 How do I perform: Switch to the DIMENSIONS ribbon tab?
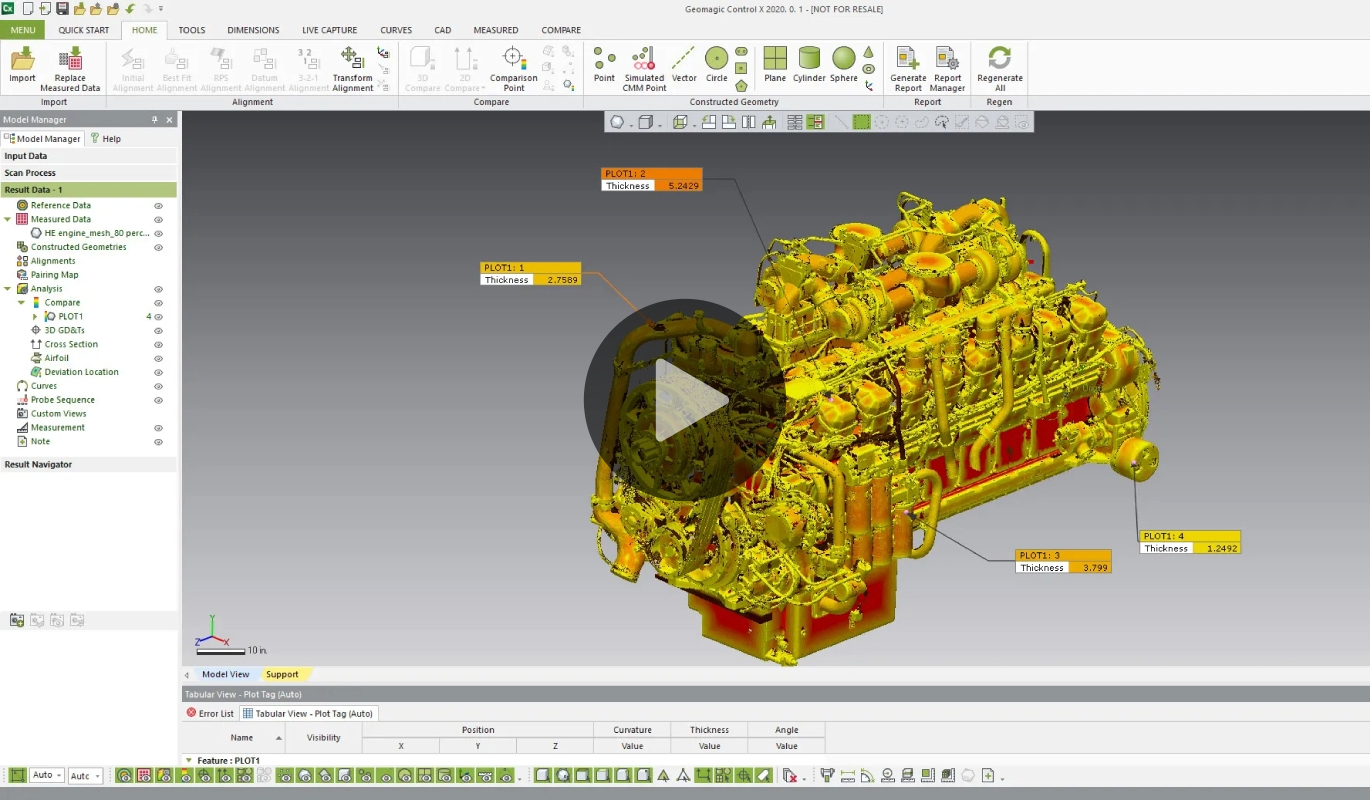point(253,30)
